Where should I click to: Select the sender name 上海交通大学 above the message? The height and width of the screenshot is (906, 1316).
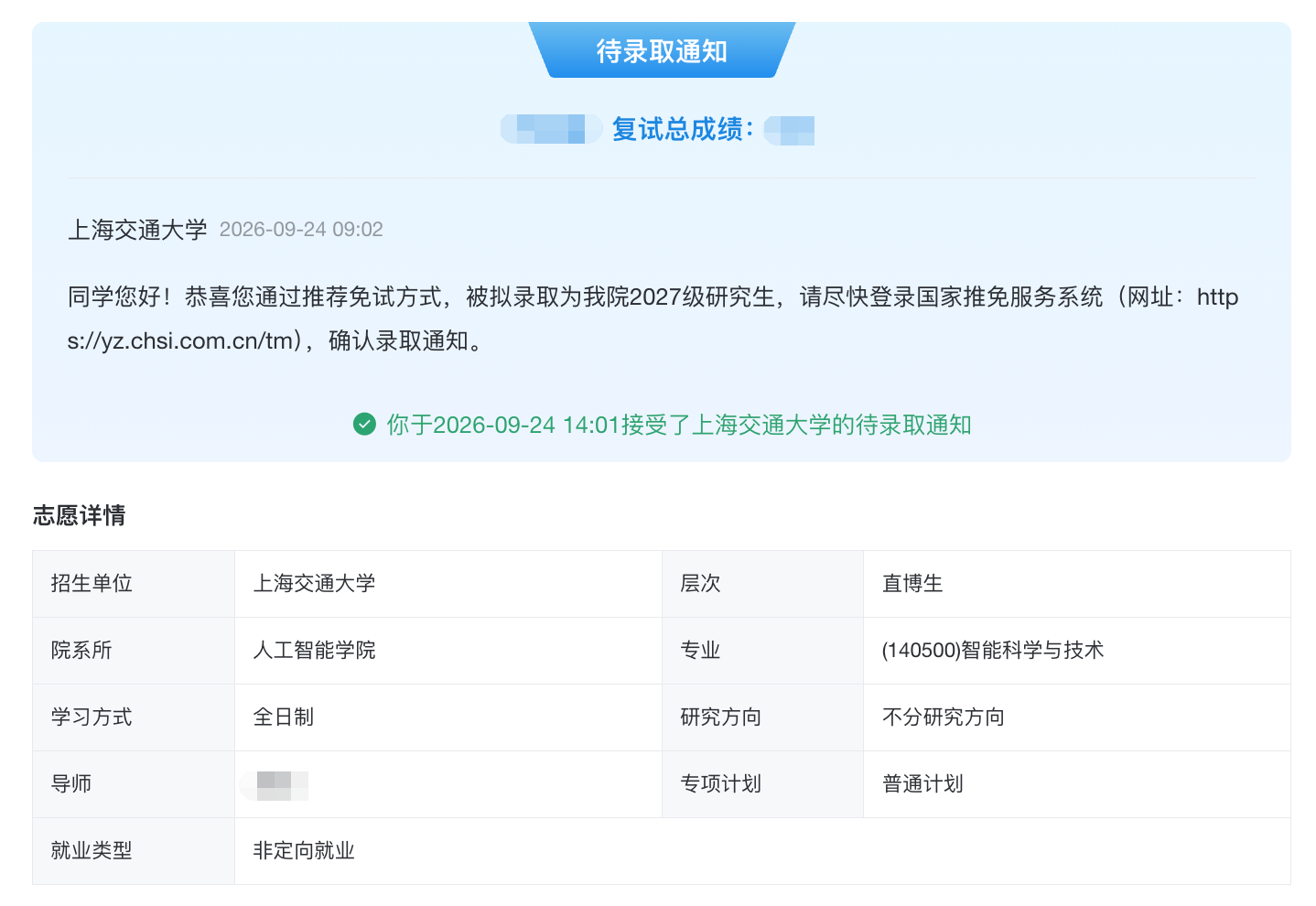tap(137, 229)
